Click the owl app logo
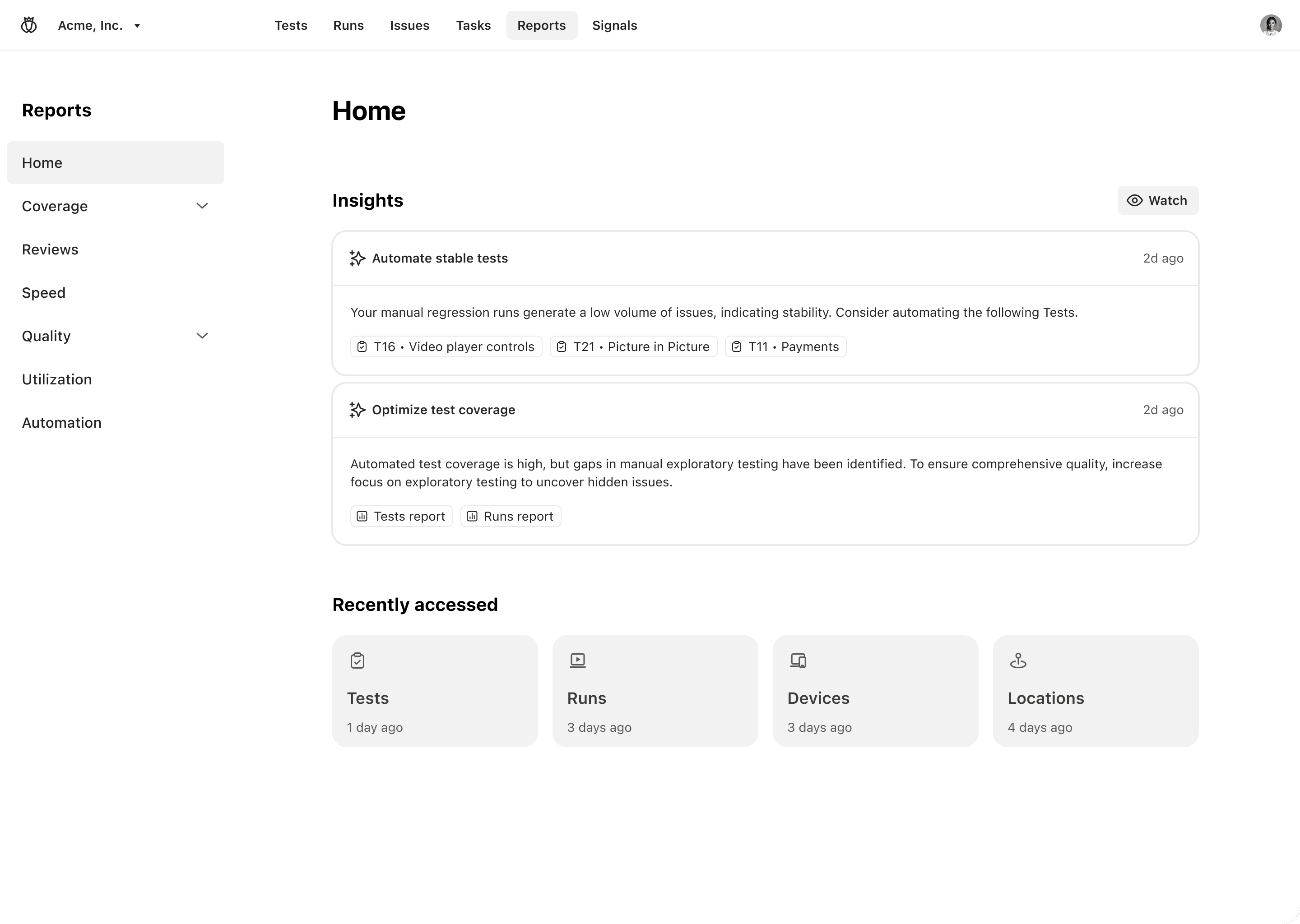 [x=29, y=24]
